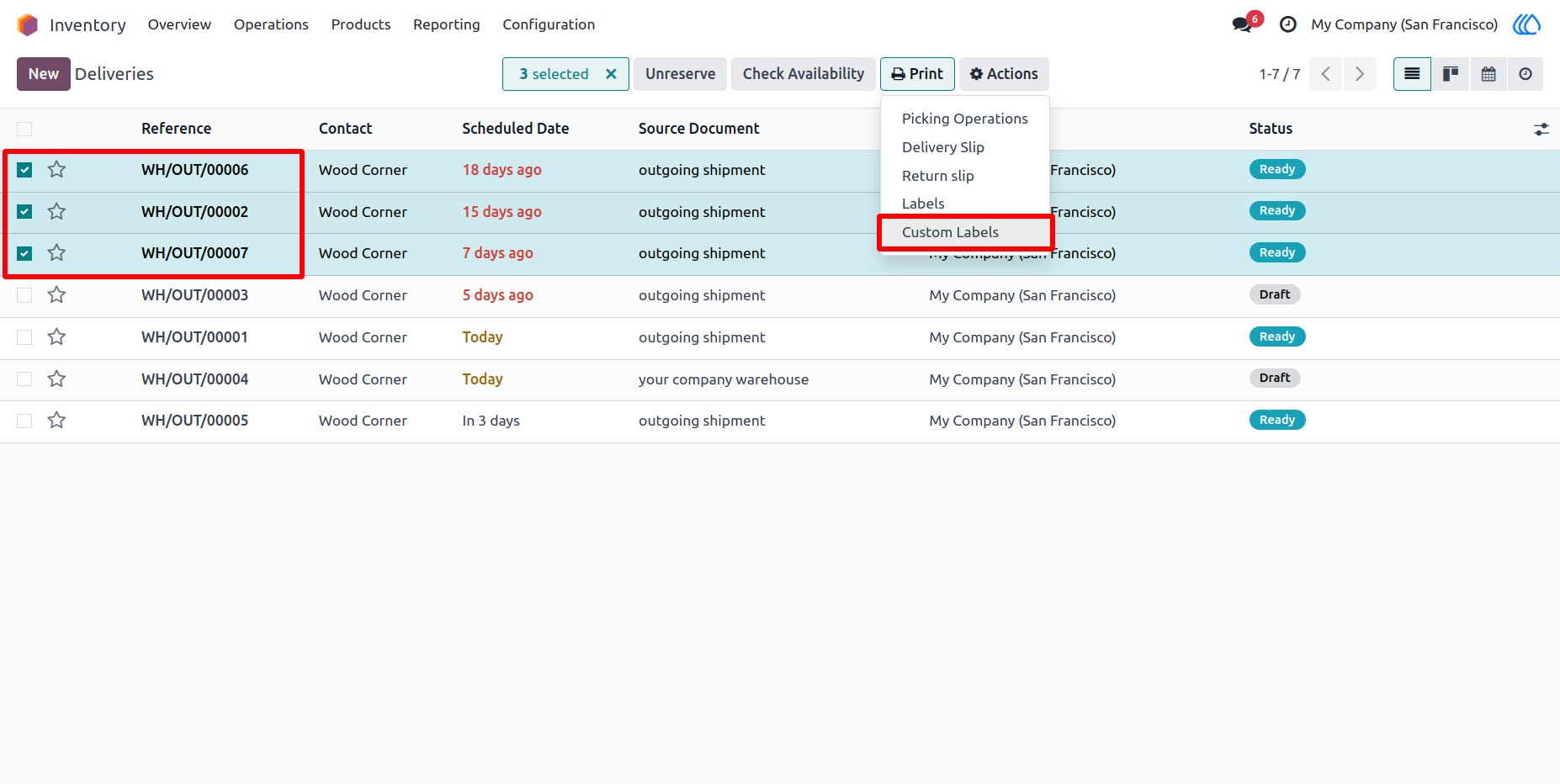Select Custom Labels print option
This screenshot has height=784, width=1560.
(x=965, y=232)
